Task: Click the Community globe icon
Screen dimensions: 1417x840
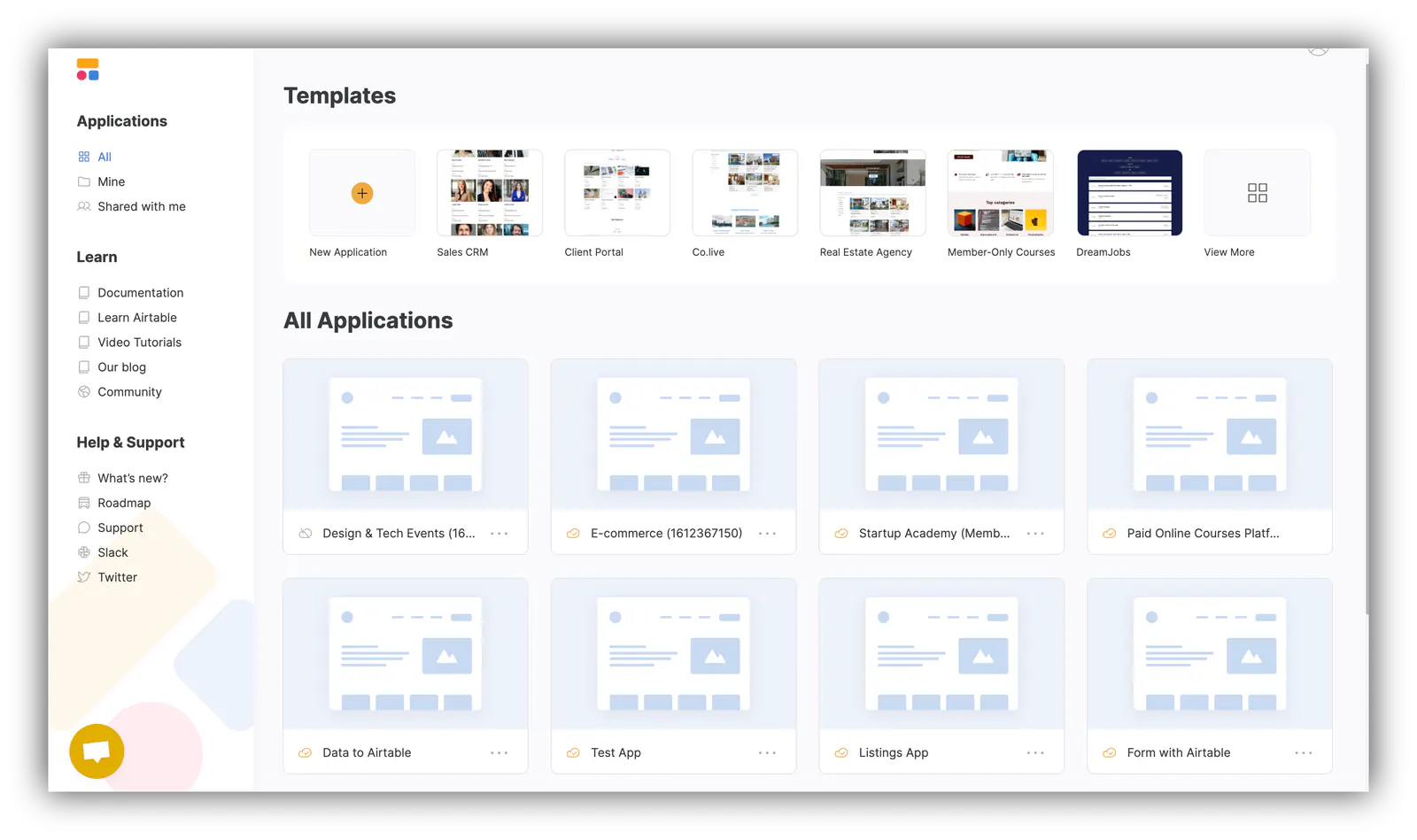Action: click(84, 392)
